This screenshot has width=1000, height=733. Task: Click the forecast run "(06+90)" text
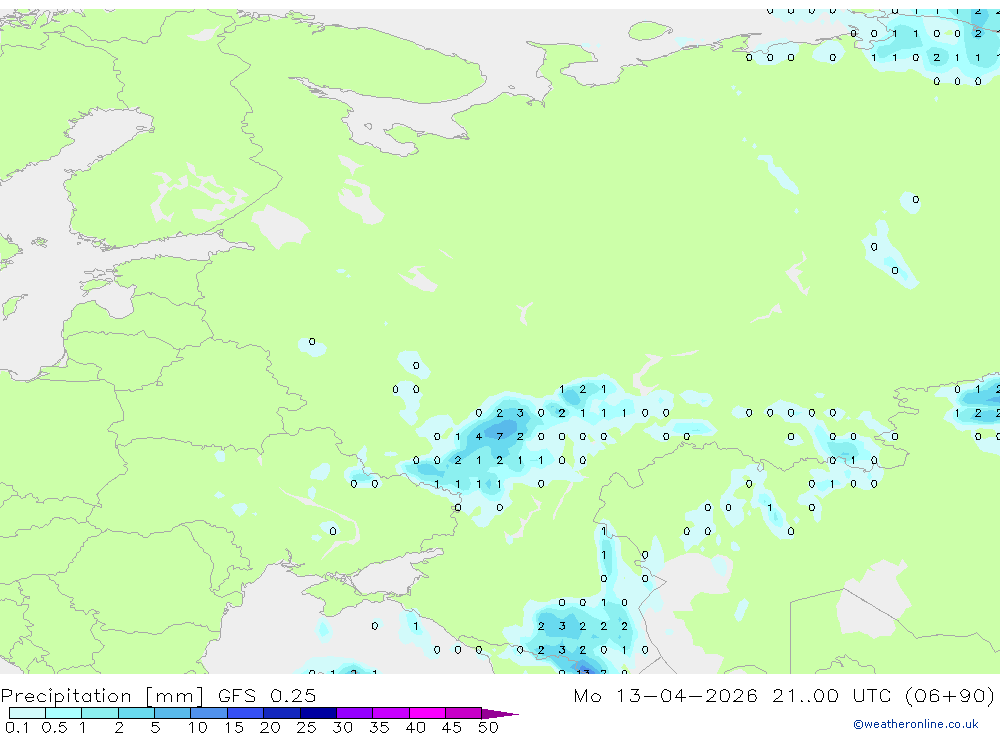click(x=950, y=695)
